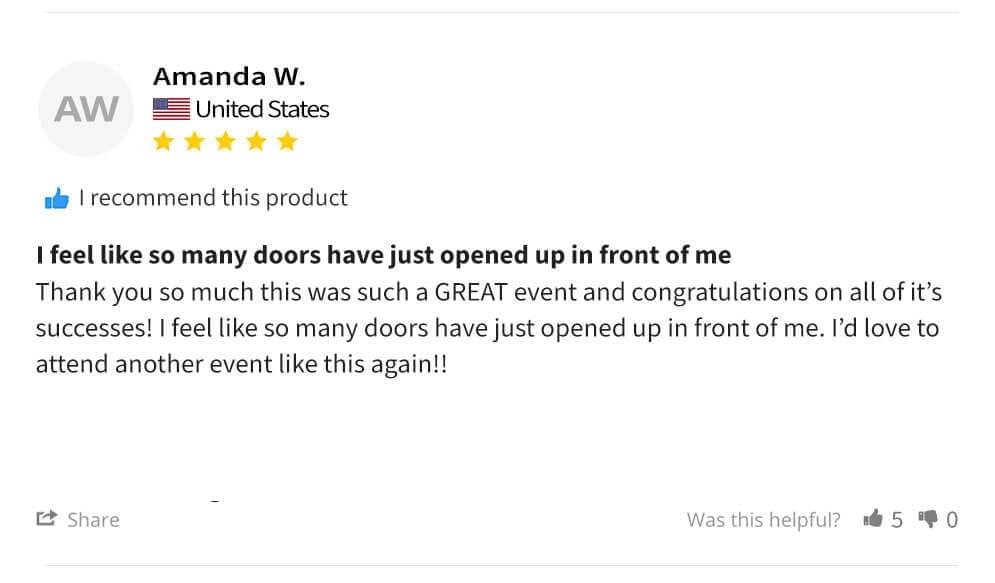Select the second rating star
This screenshot has width=995, height=583.
coord(194,141)
